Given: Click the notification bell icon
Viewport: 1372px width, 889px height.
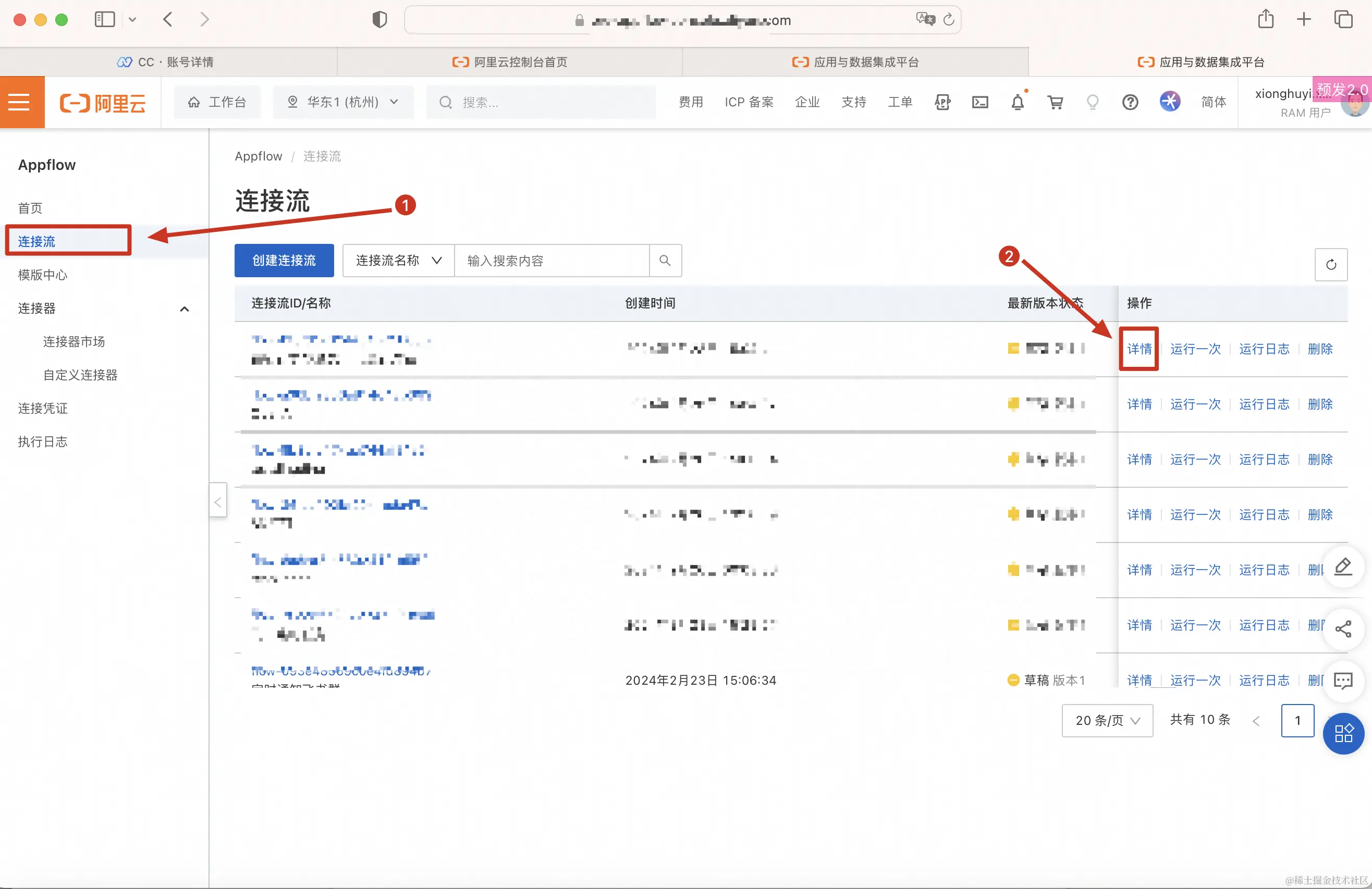Looking at the screenshot, I should point(1018,103).
